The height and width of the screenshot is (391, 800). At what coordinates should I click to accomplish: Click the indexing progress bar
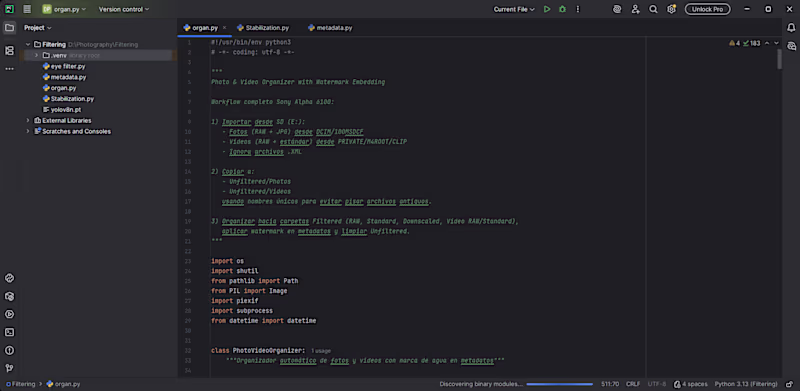click(x=560, y=384)
